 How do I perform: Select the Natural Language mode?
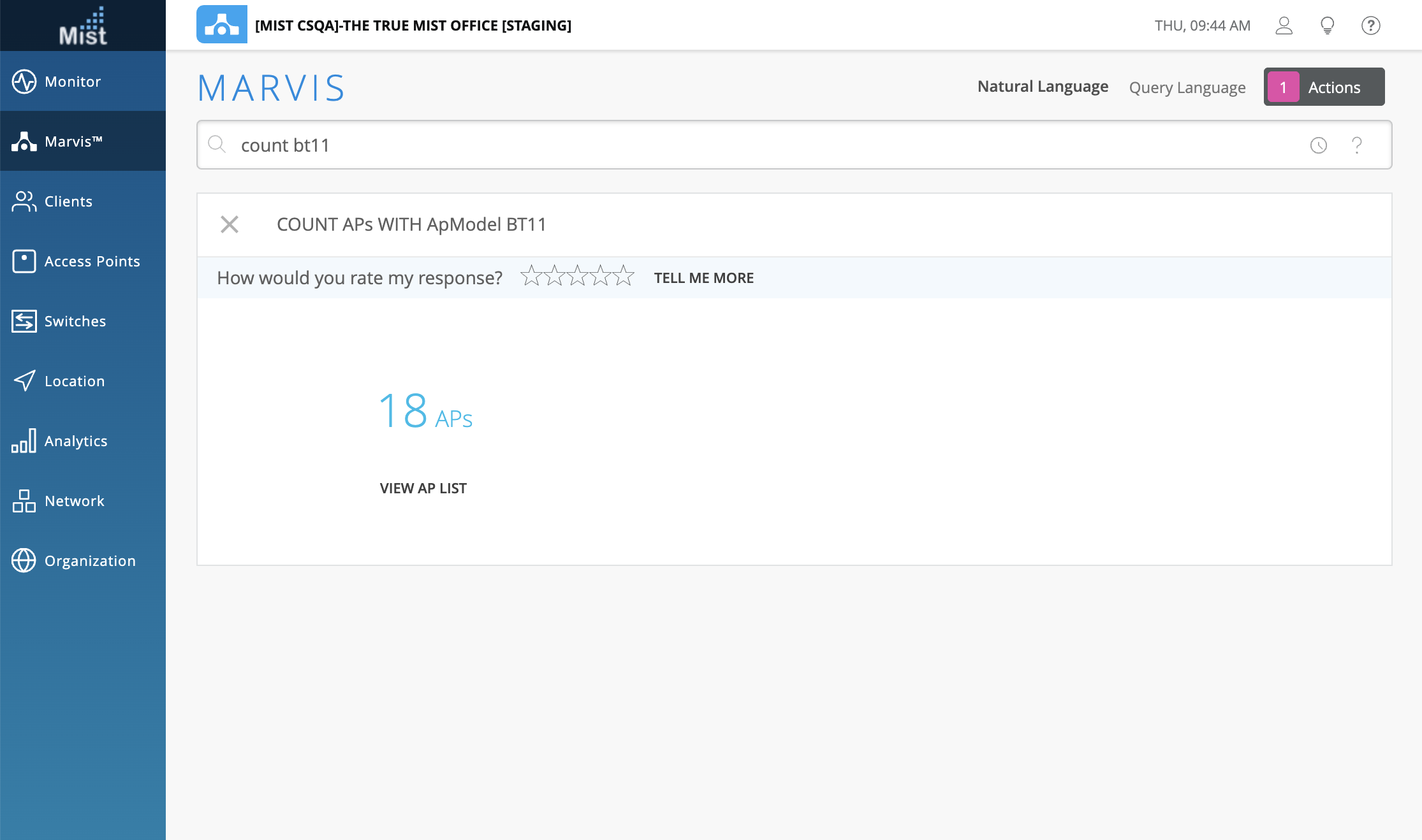pyautogui.click(x=1043, y=87)
